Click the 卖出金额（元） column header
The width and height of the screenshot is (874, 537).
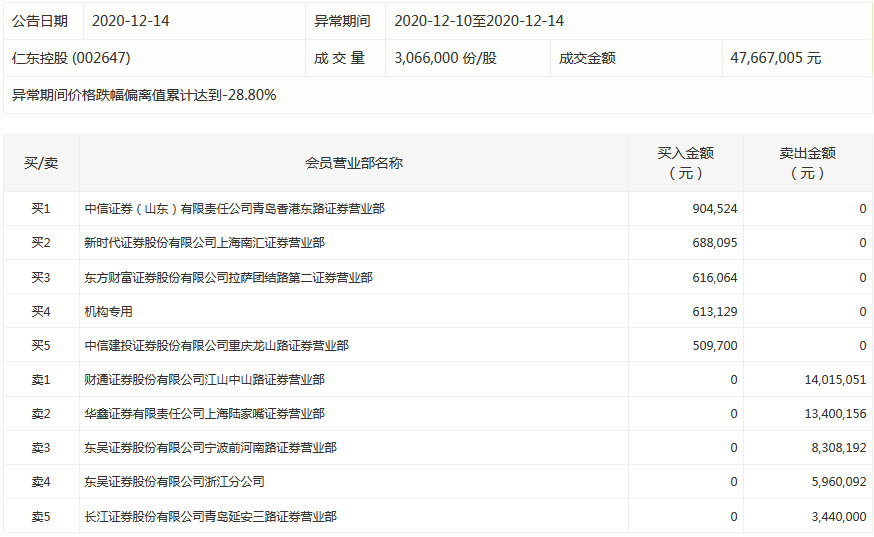[x=807, y=163]
